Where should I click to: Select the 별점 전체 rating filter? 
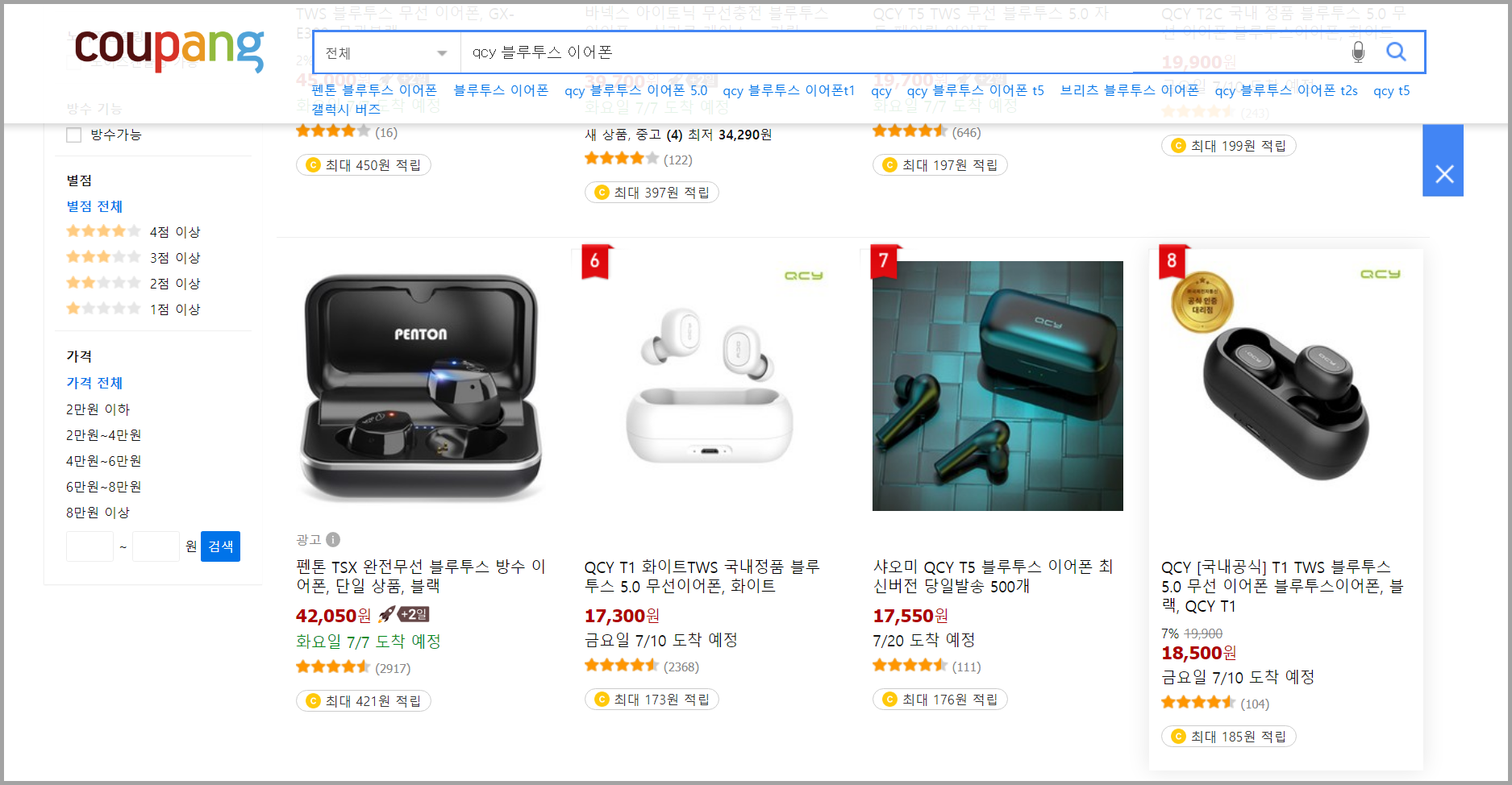point(94,206)
